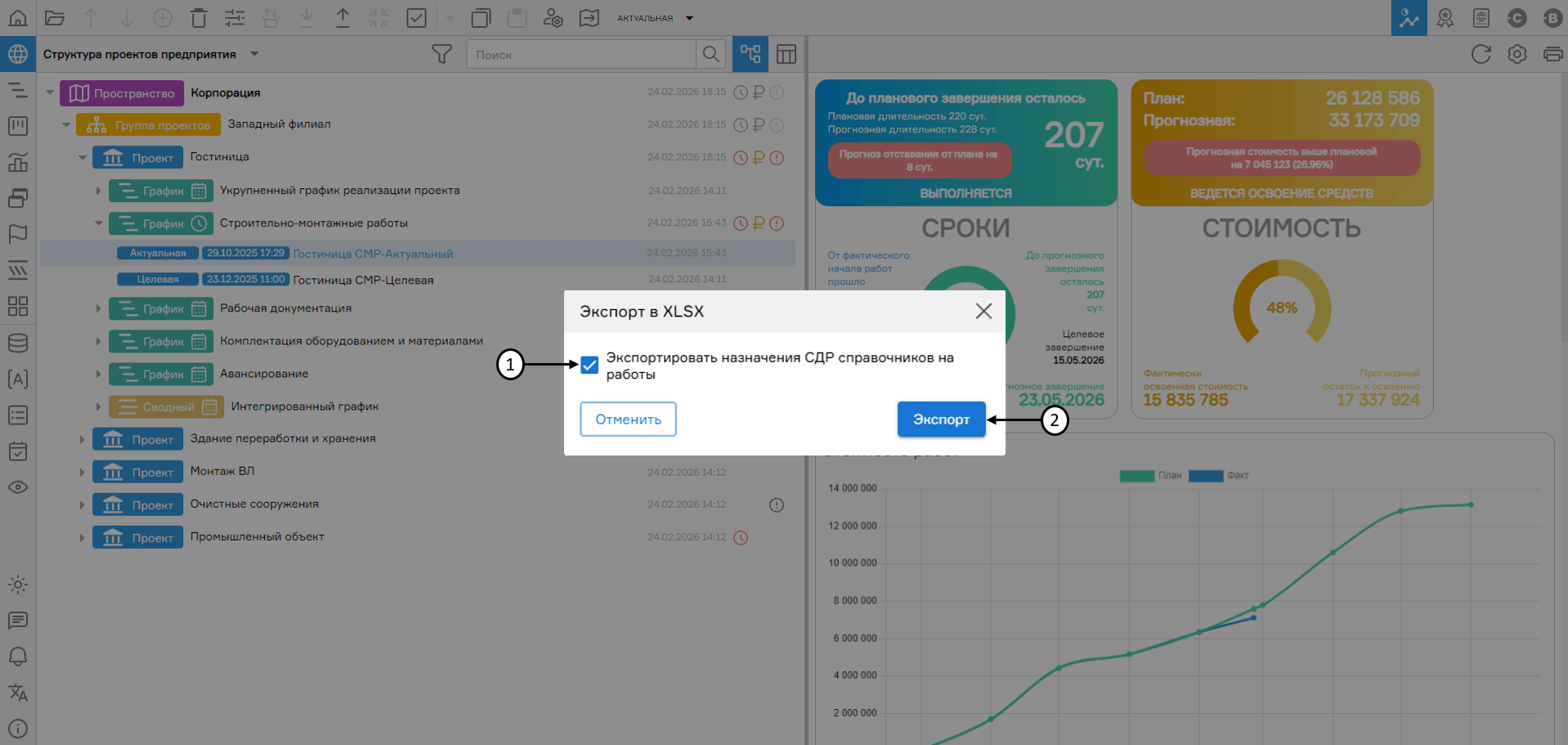Uncheck export SDR assignments checkbox
Viewport: 1568px width, 745px height.
589,365
